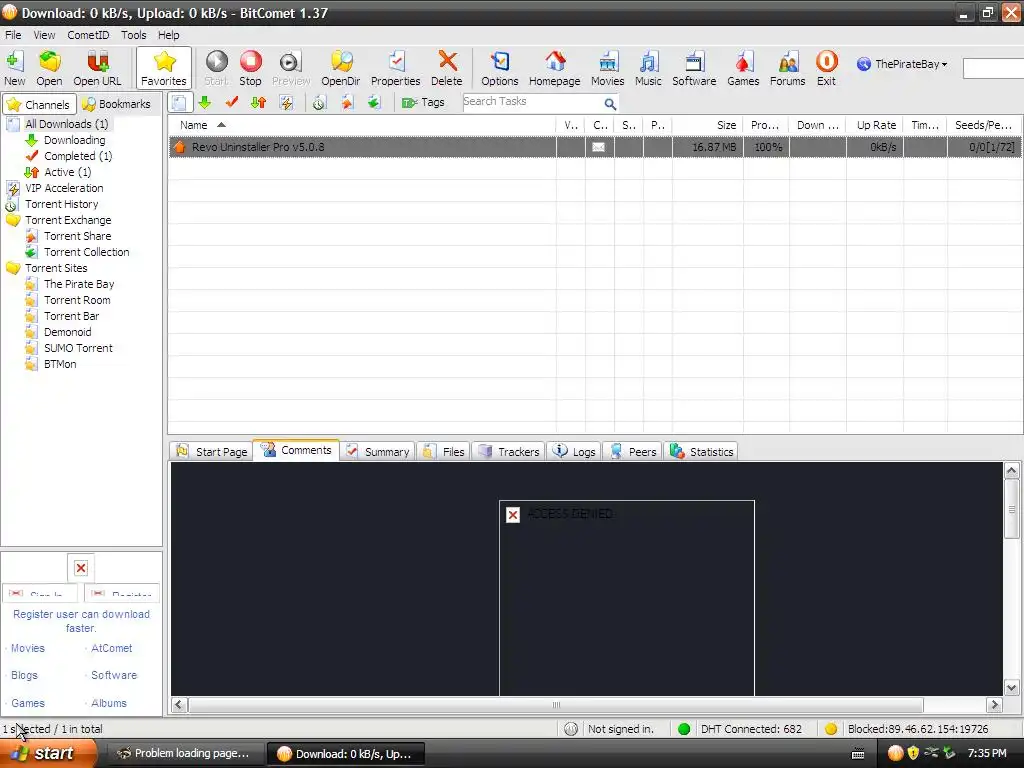Sort tasks by Name column header
Screen dimensions: 1024x768
362,125
